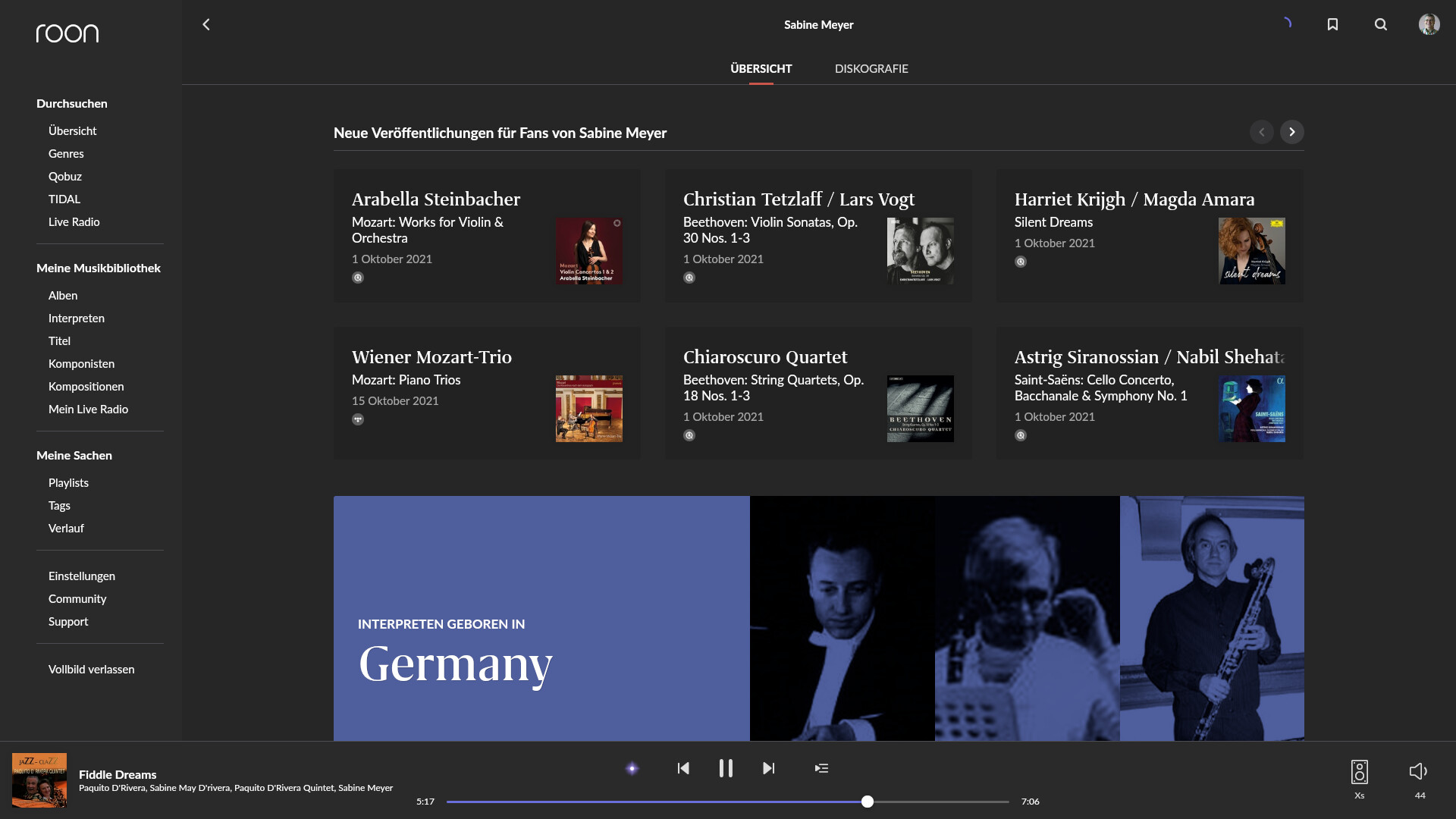Screen dimensions: 1456x819
Task: Open Genres in the sidebar
Action: (66, 153)
